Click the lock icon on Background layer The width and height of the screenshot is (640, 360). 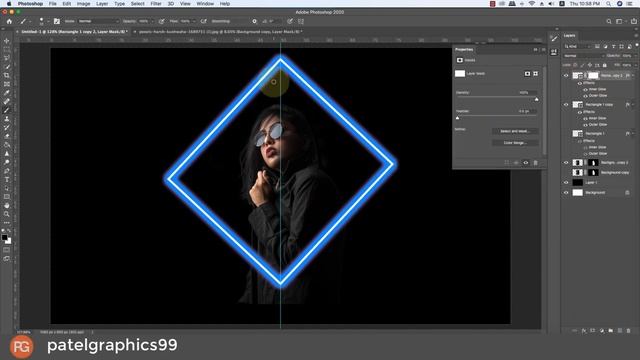pos(627,193)
